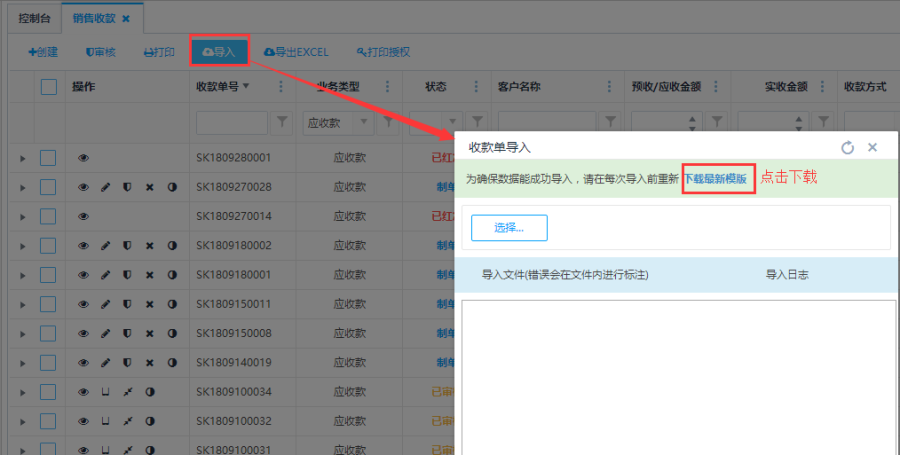The image size is (900, 455).
Task: Click the 打印 print toolbar button
Action: click(x=160, y=52)
